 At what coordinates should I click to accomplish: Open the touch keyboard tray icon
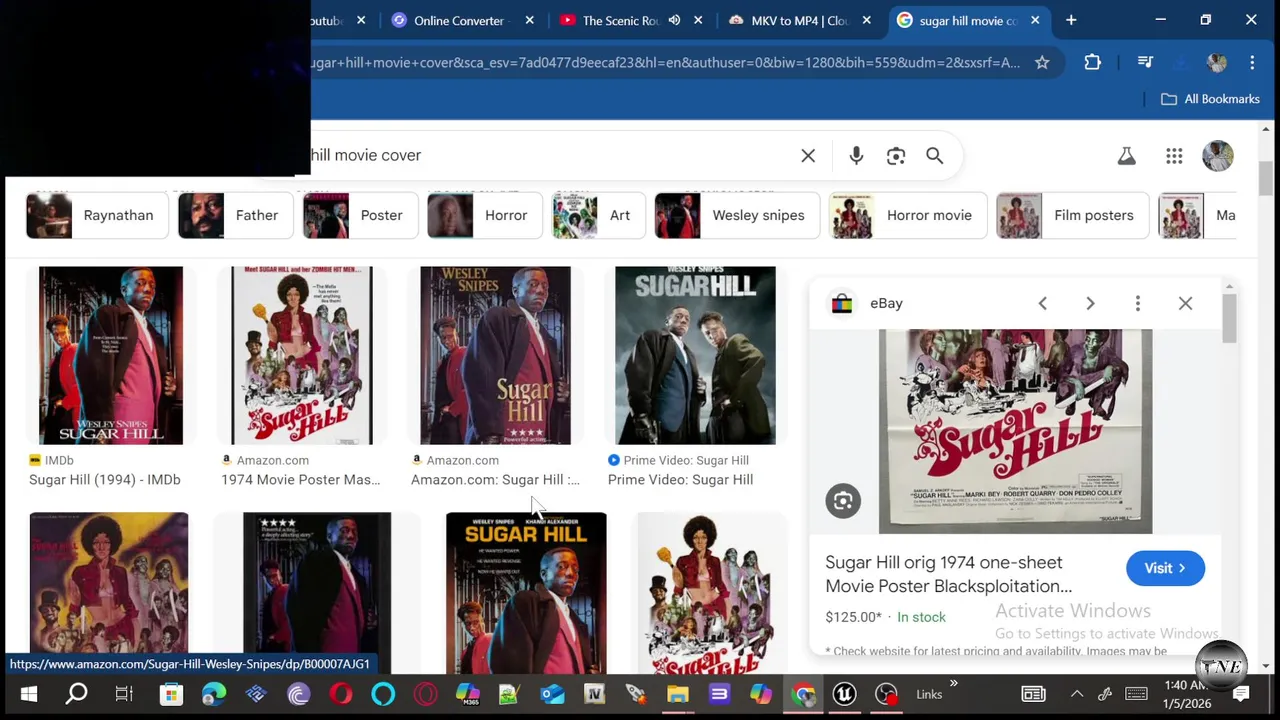[1136, 694]
